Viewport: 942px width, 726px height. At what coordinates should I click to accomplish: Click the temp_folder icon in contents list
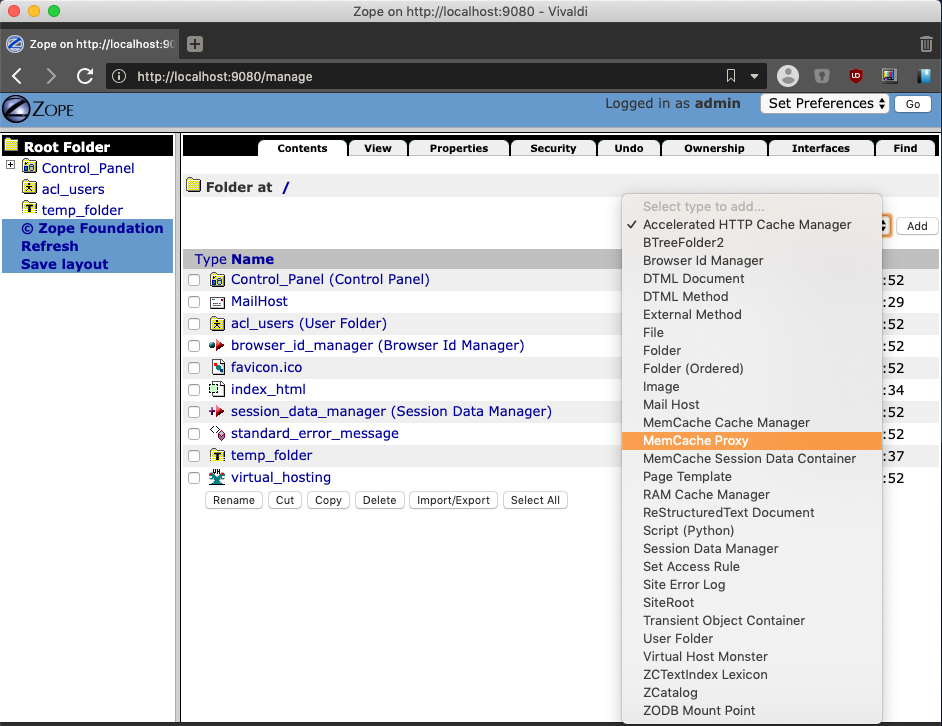point(217,455)
